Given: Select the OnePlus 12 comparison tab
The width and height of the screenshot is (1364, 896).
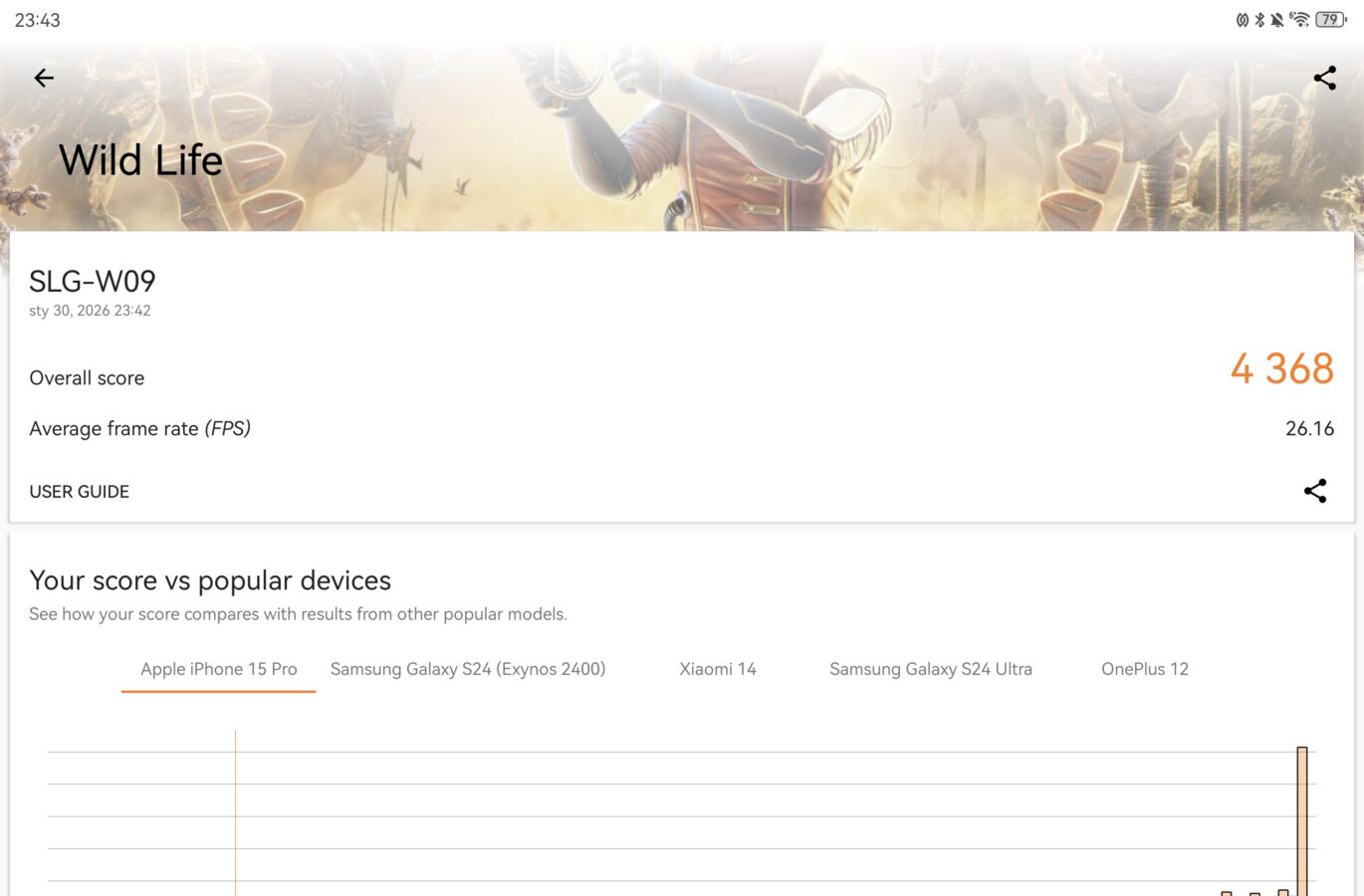Looking at the screenshot, I should (1145, 669).
